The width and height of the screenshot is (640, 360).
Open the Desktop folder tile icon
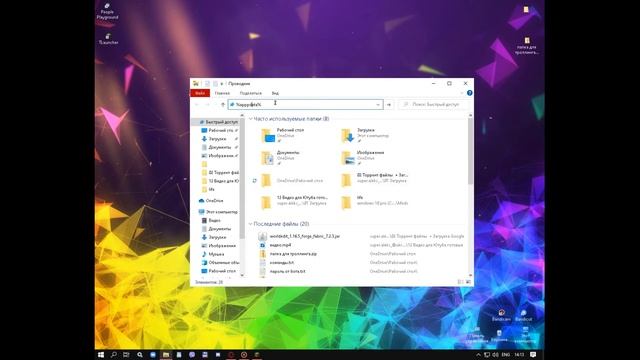tap(268, 136)
